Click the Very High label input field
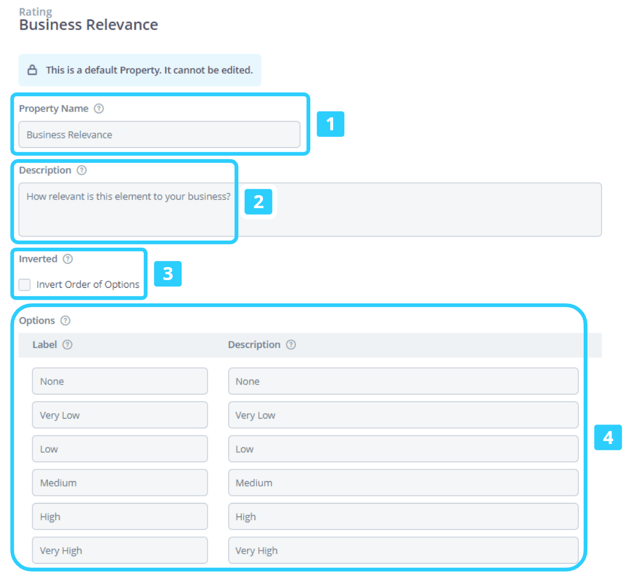Screen dimensions: 628x579 pos(120,551)
